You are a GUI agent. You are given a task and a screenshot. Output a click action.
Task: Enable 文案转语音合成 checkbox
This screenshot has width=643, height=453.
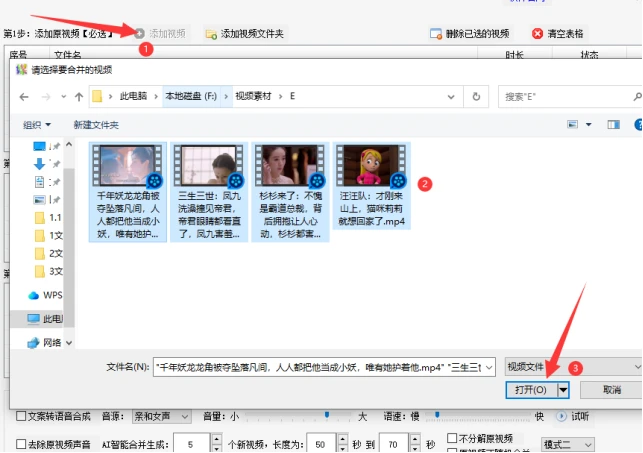point(21,417)
